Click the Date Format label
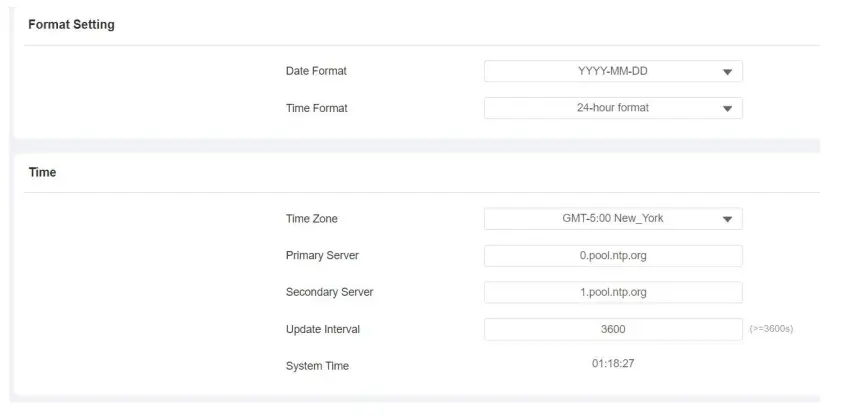The image size is (844, 417). click(316, 71)
